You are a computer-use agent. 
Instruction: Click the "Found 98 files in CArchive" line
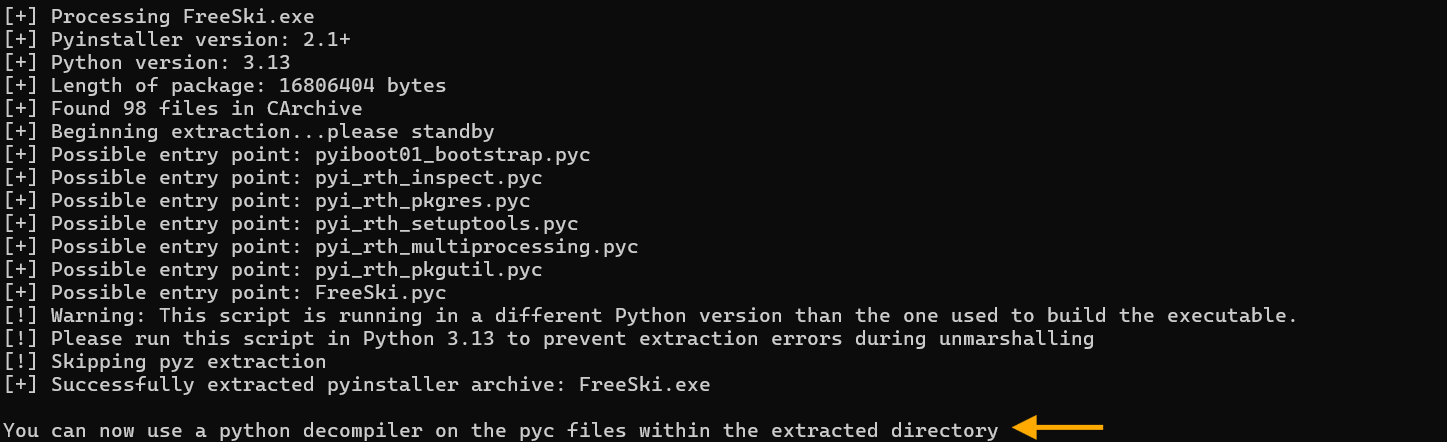206,109
